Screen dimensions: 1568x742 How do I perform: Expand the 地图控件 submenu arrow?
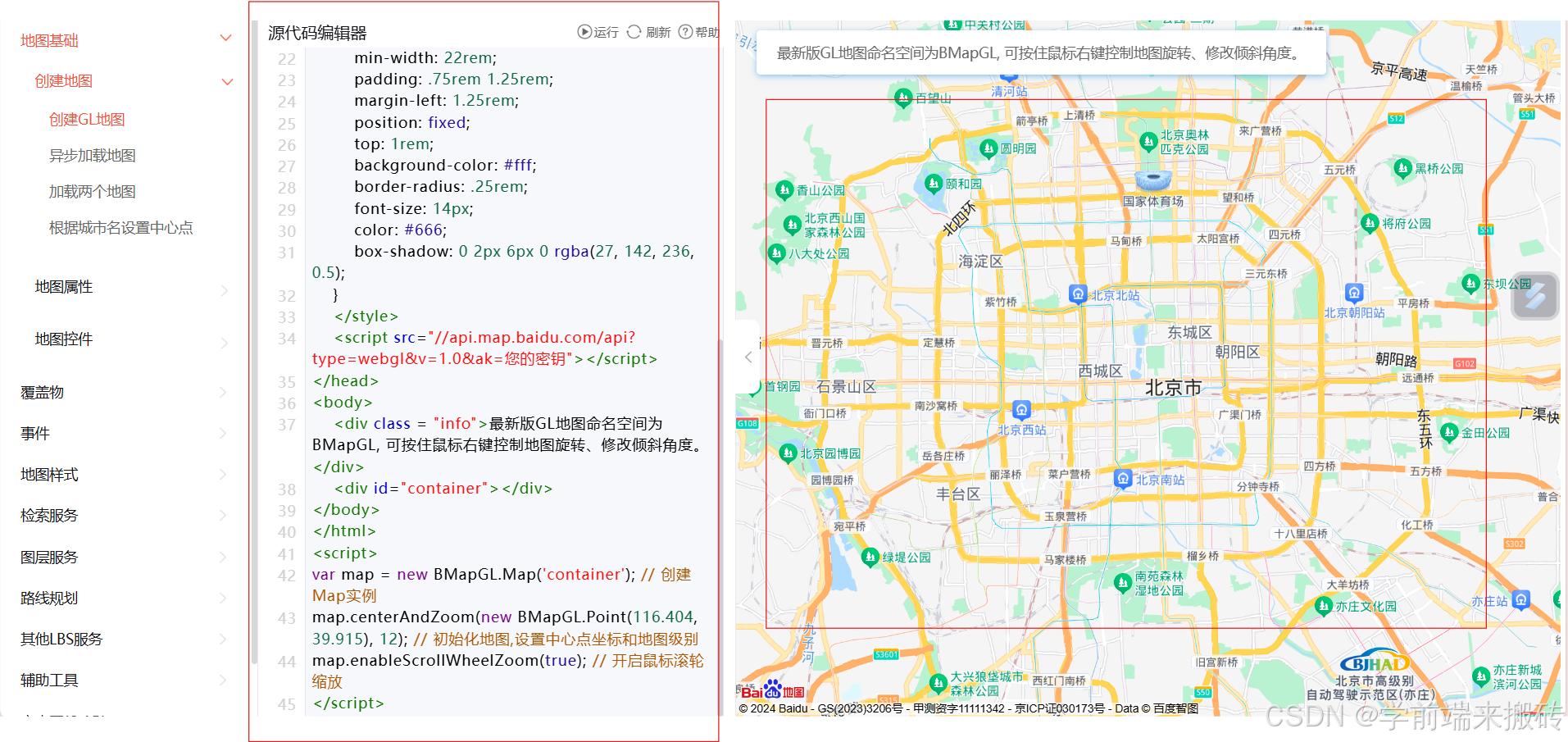(224, 343)
